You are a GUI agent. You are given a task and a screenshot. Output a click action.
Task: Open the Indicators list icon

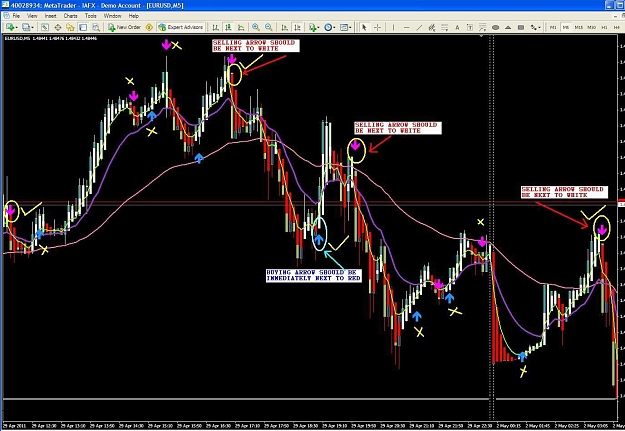[312, 27]
